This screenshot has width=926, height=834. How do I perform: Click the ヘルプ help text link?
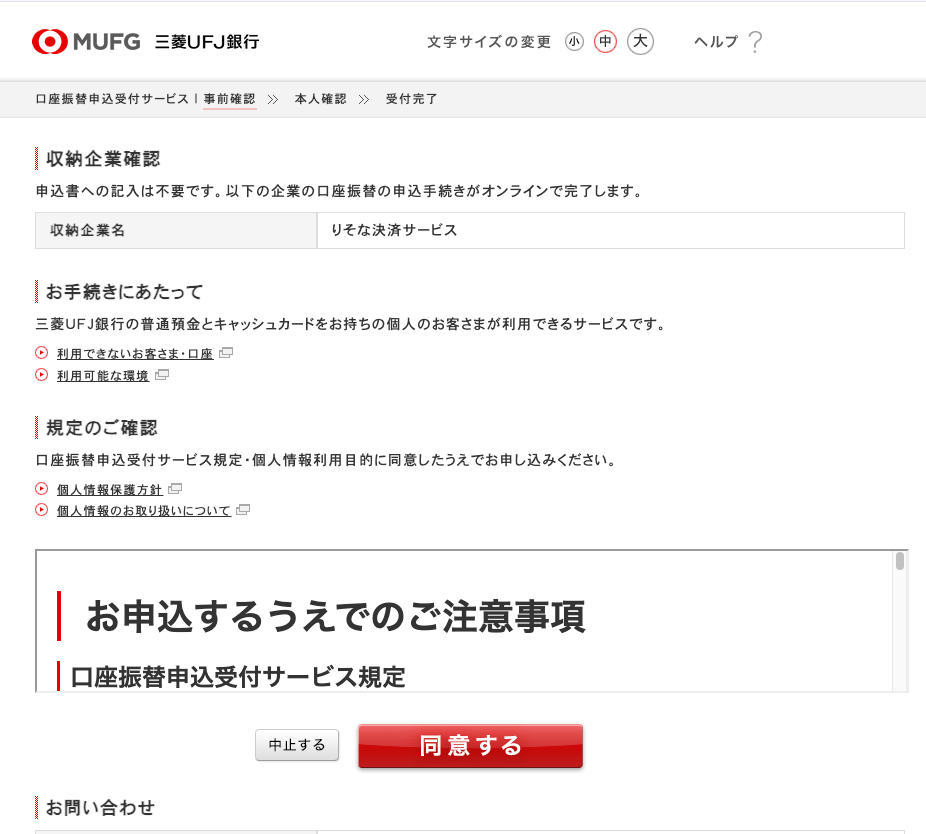pos(715,41)
